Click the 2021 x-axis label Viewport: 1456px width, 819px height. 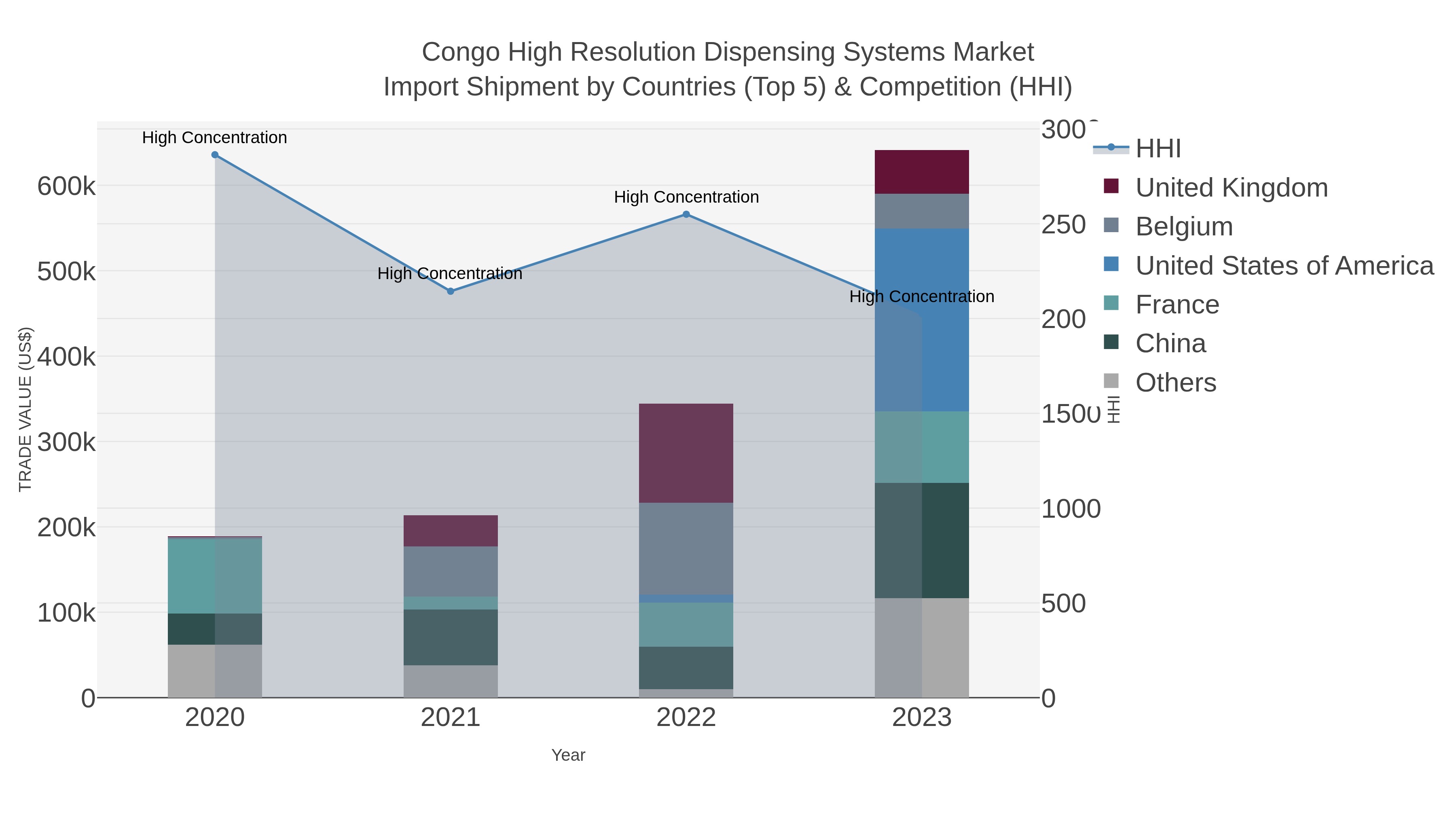pyautogui.click(x=451, y=718)
